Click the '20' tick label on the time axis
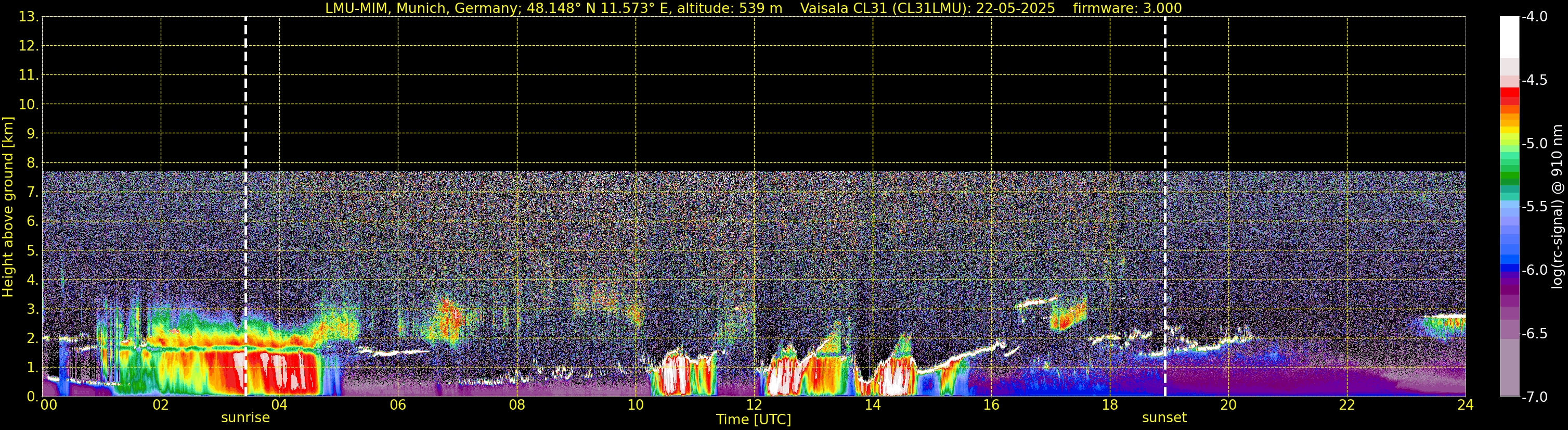The height and width of the screenshot is (430, 1568). click(1228, 405)
